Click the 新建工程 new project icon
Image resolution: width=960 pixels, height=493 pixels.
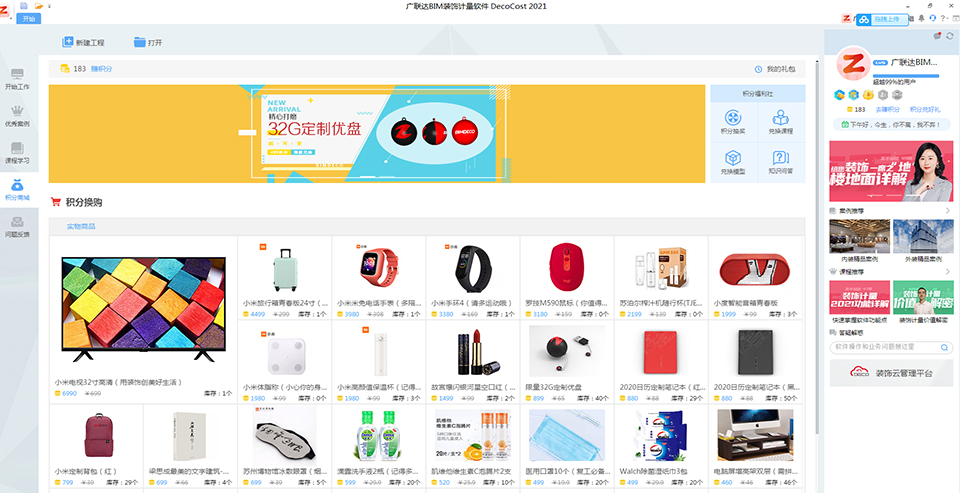pyautogui.click(x=67, y=42)
